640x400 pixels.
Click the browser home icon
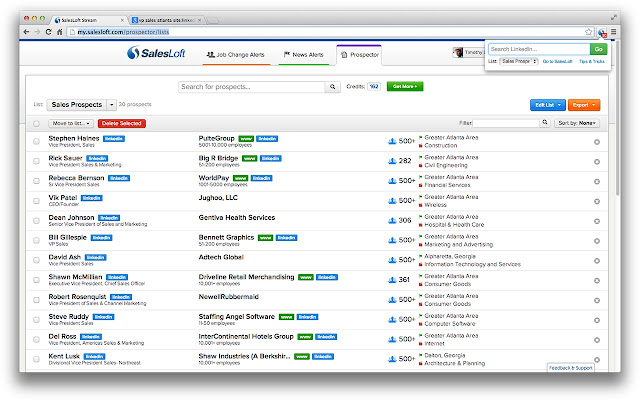pos(60,32)
